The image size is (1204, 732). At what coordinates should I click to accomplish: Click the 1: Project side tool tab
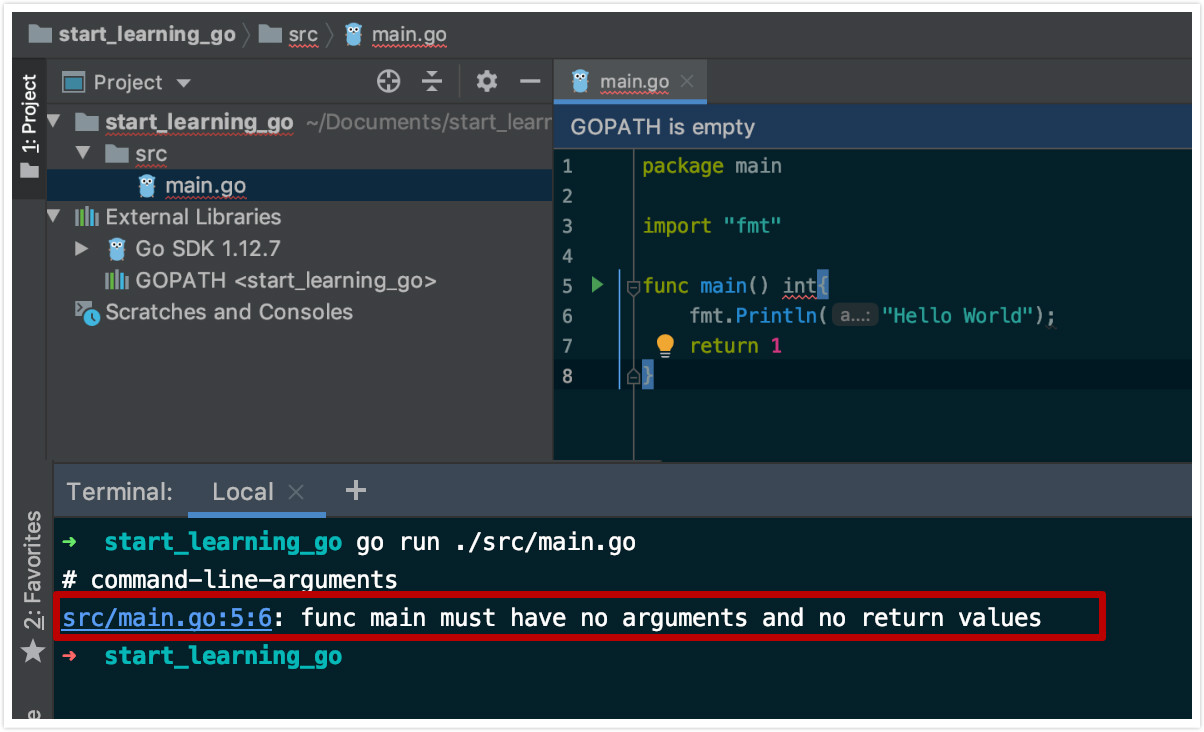point(29,128)
